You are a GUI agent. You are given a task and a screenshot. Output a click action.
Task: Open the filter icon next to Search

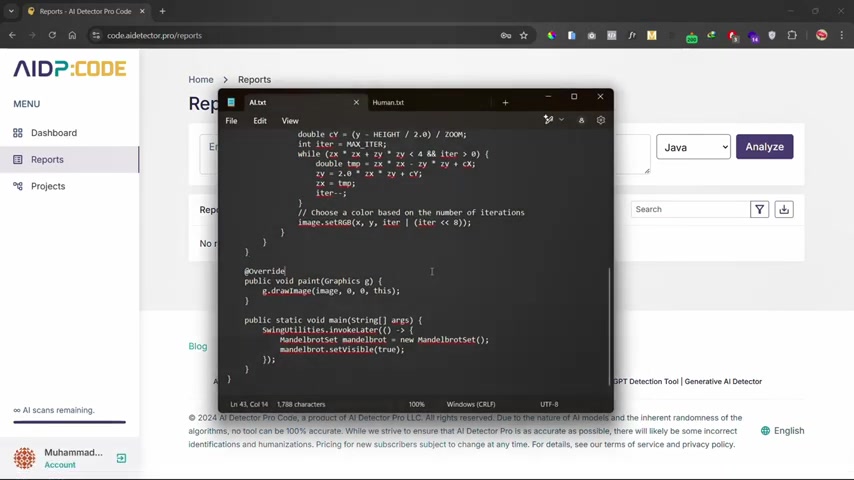759,209
